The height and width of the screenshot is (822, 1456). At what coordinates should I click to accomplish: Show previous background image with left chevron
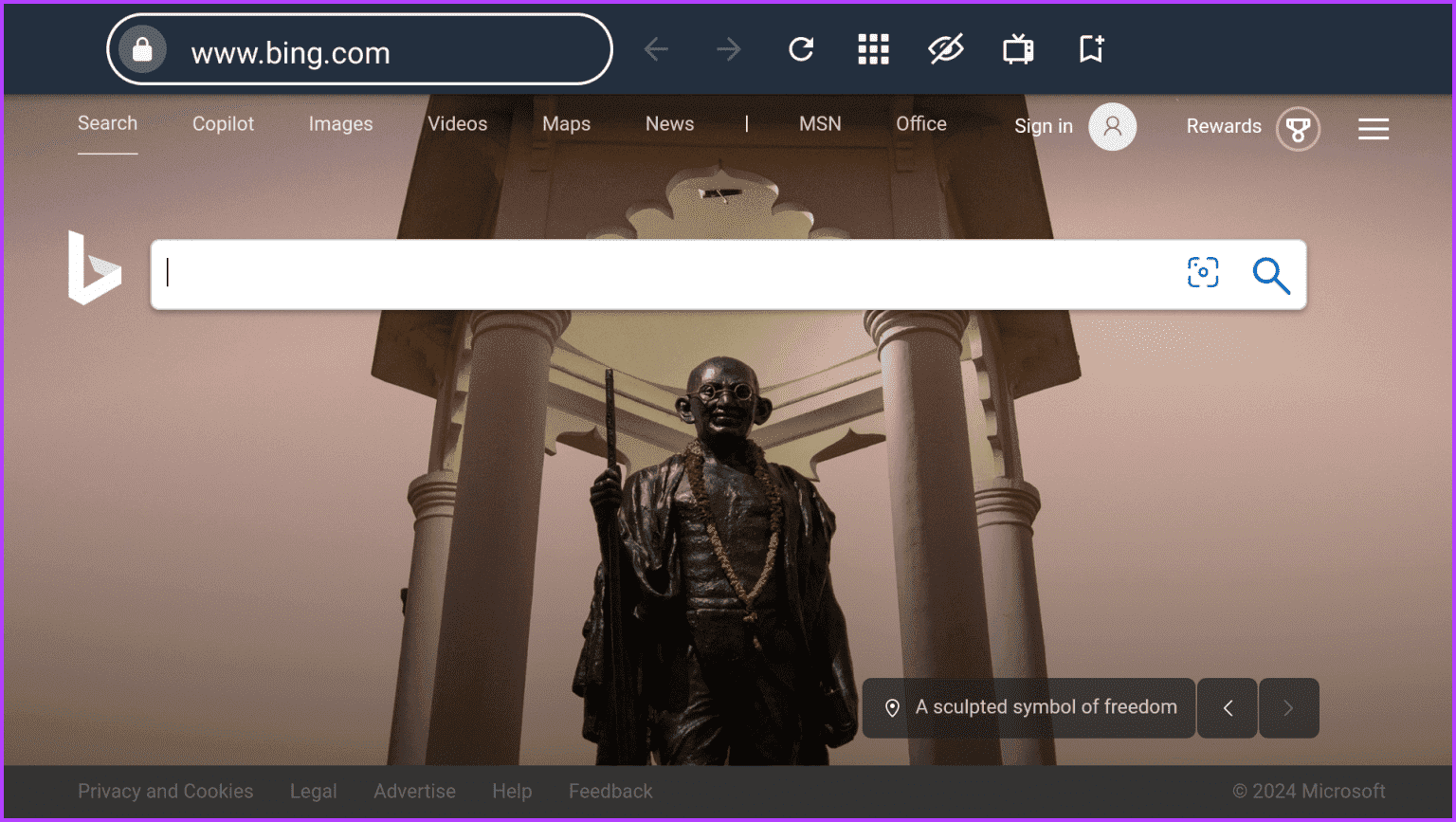point(1228,708)
